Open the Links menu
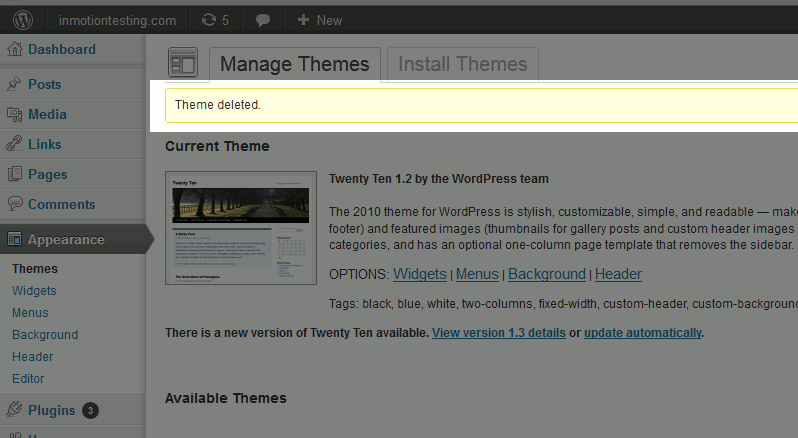The image size is (798, 438). (44, 144)
